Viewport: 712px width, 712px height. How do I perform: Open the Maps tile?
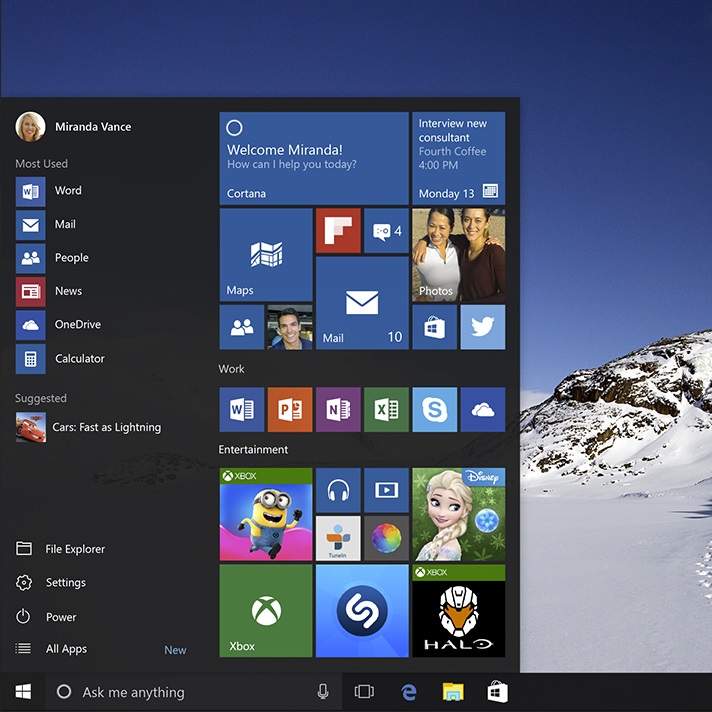tap(266, 255)
